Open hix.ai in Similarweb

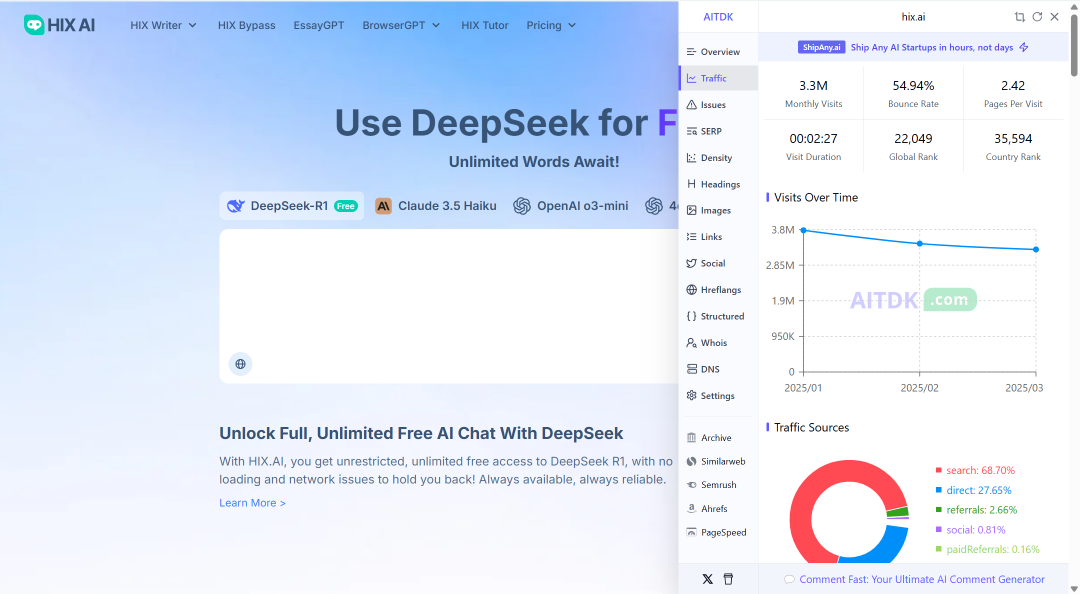(718, 462)
